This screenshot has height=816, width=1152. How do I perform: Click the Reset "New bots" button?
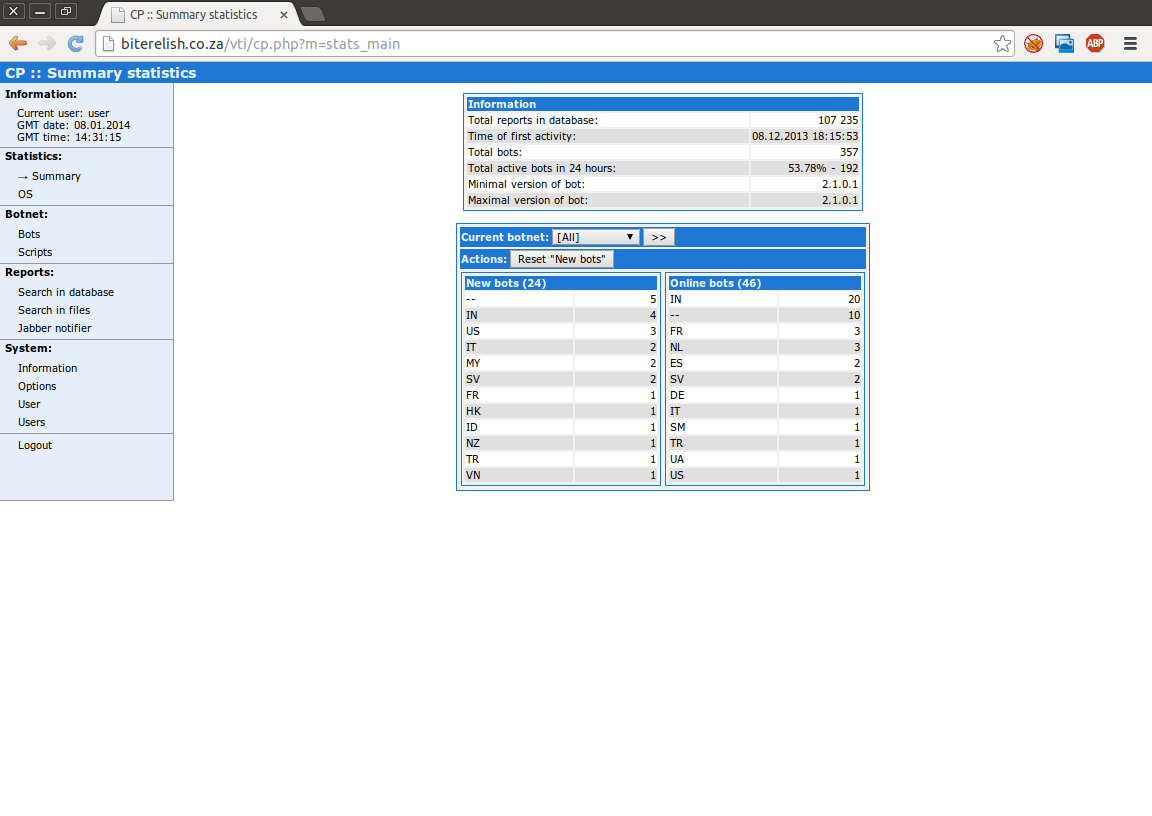pyautogui.click(x=561, y=259)
